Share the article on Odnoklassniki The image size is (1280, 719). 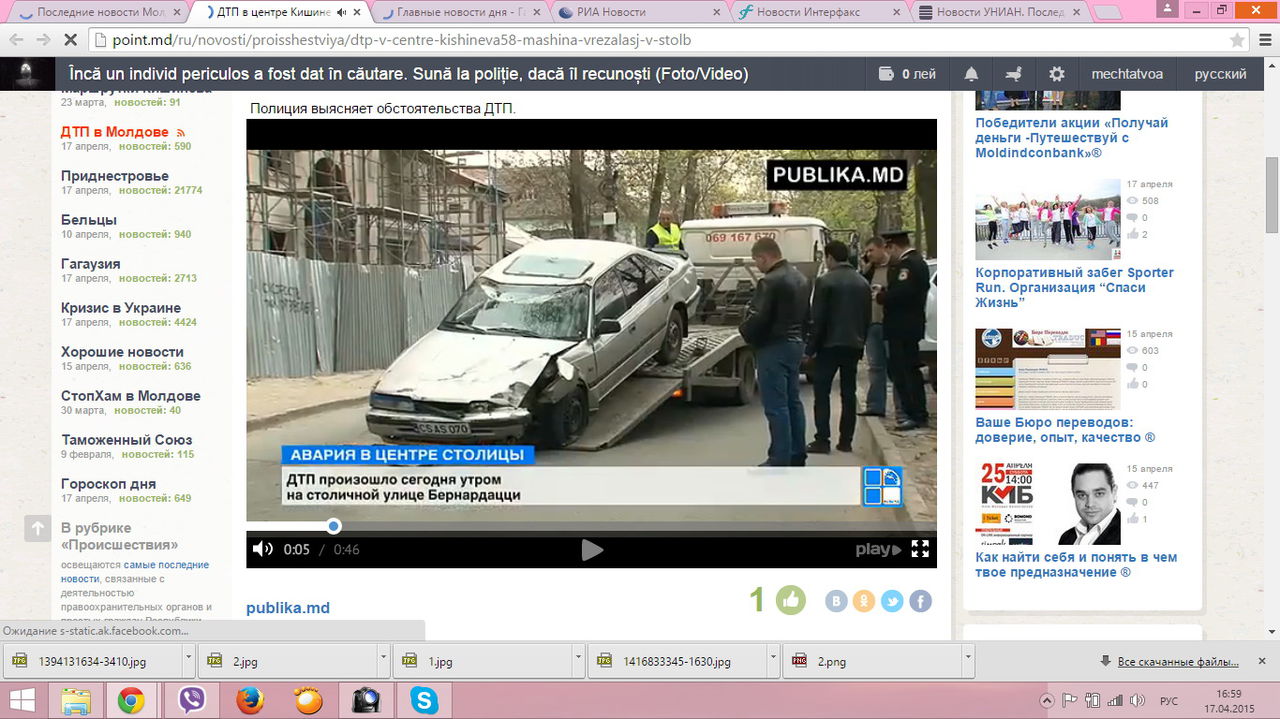tap(864, 601)
